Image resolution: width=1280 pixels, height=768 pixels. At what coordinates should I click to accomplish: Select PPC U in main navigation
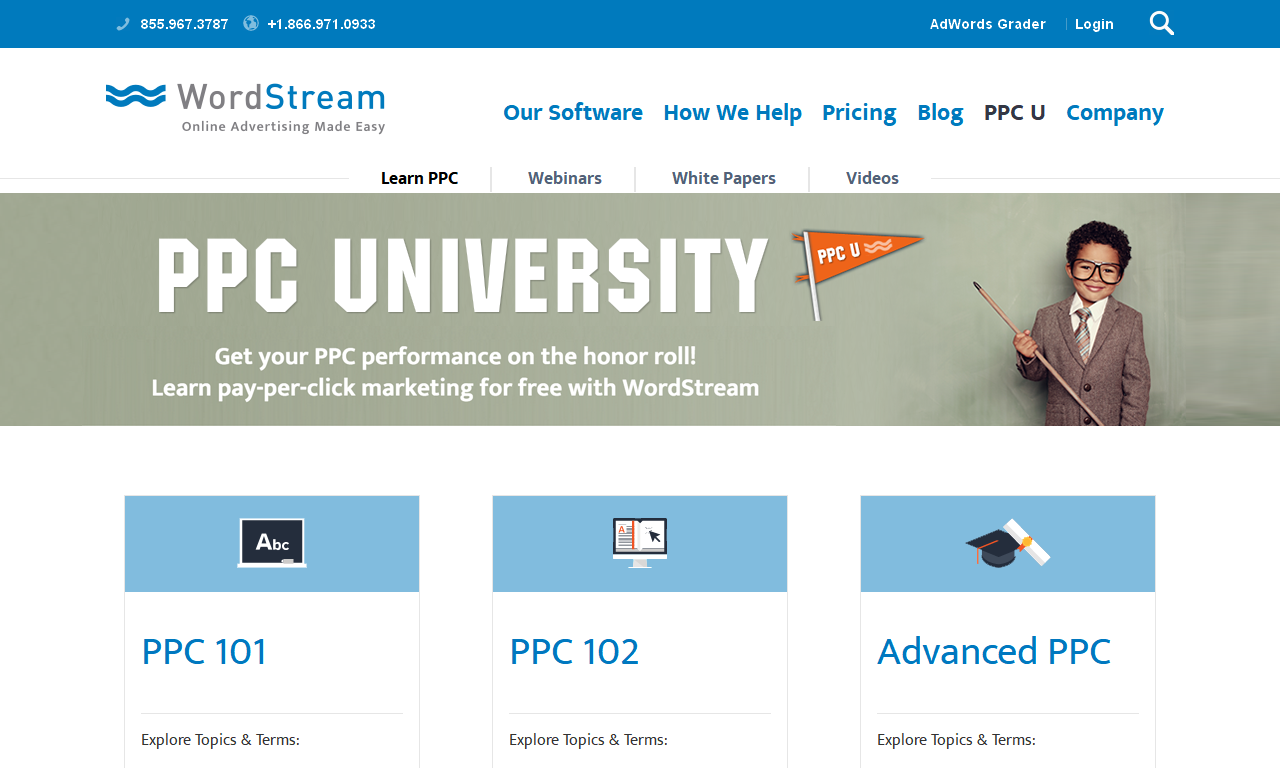(1015, 113)
